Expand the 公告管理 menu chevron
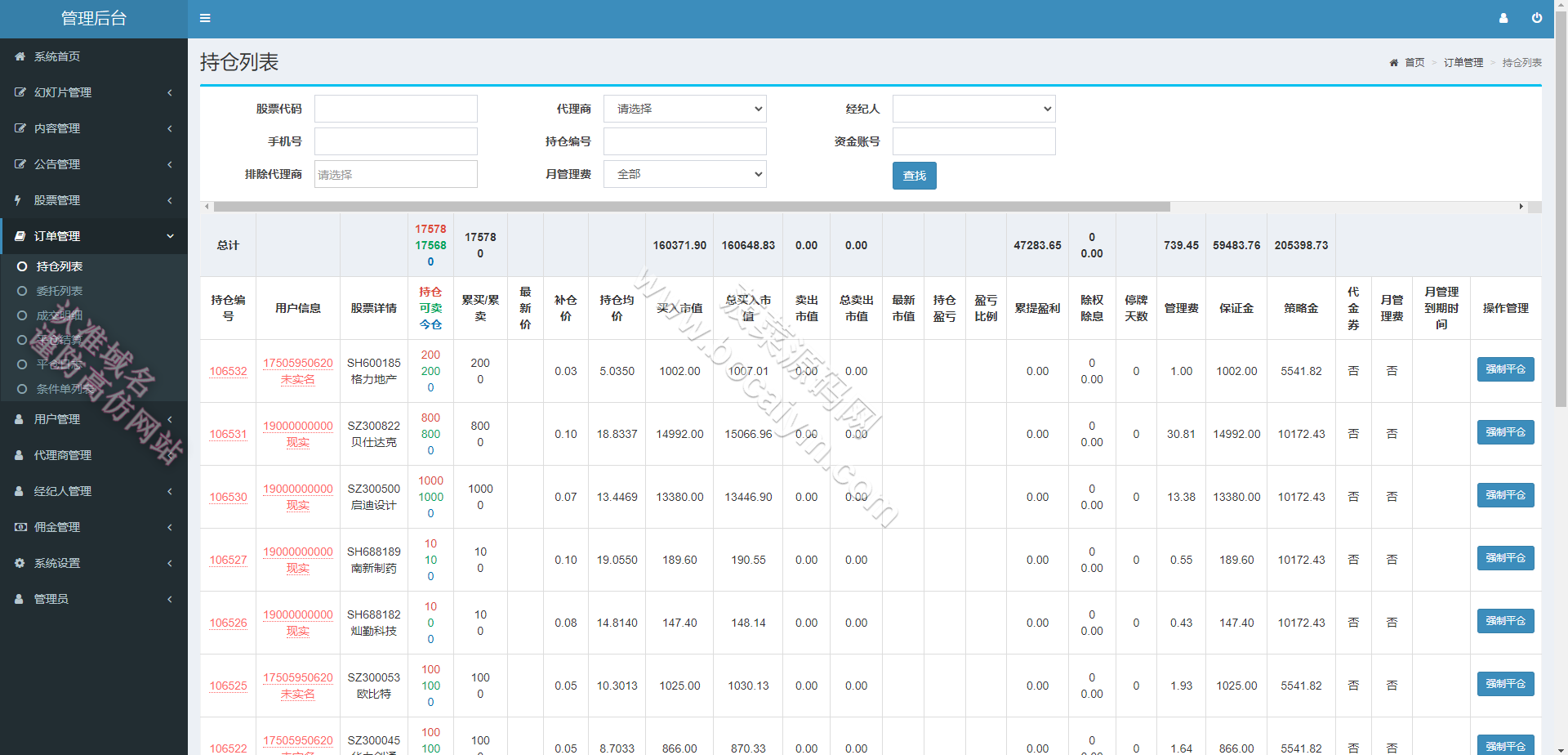This screenshot has height=755, width=1568. [170, 164]
